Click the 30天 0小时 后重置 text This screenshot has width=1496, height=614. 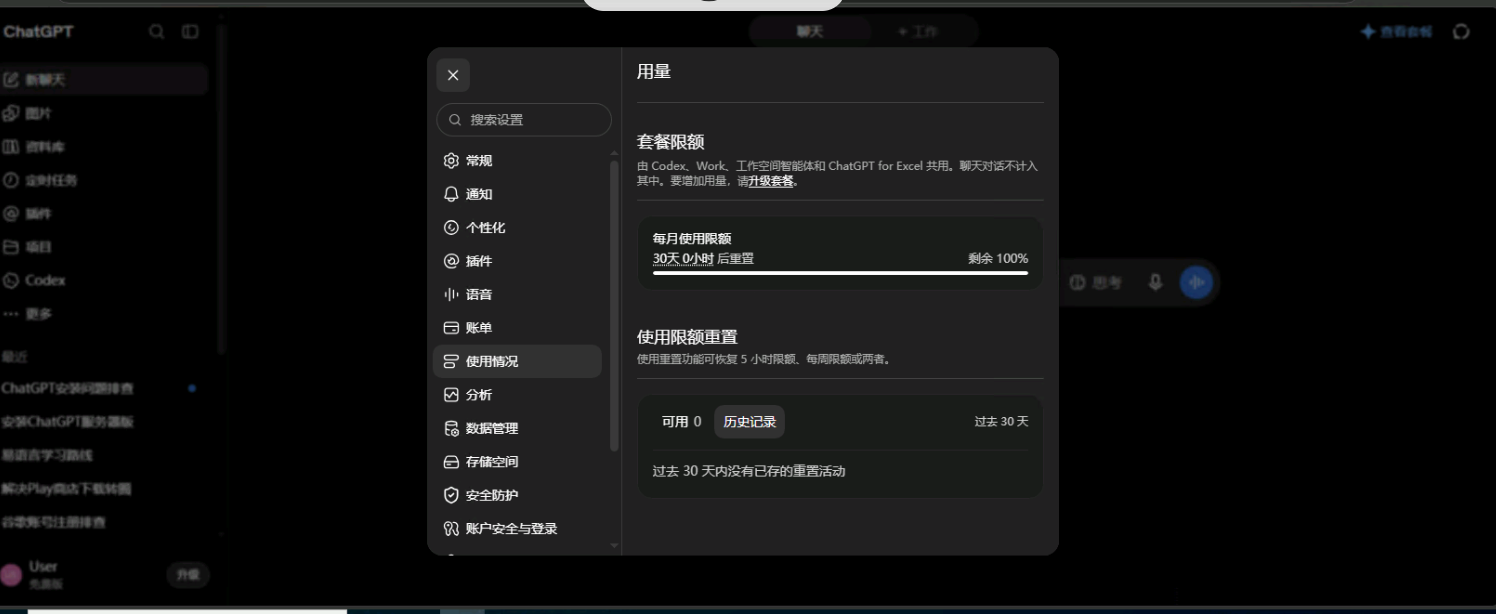(703, 258)
